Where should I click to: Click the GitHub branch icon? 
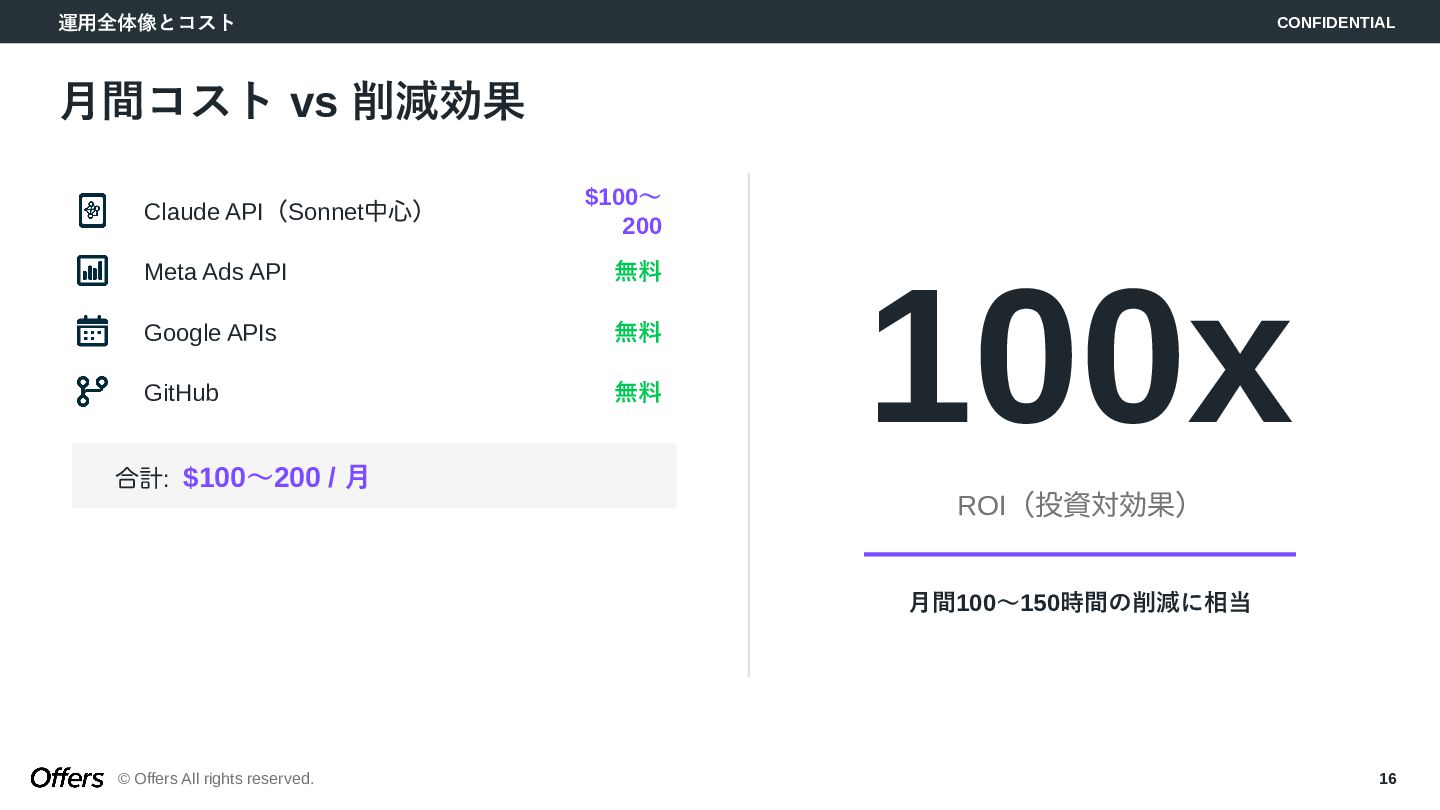tap(92, 391)
